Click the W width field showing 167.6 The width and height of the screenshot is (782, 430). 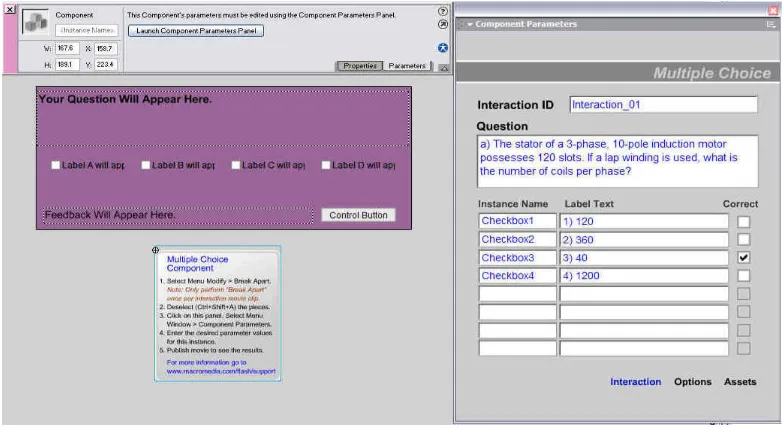coord(67,48)
